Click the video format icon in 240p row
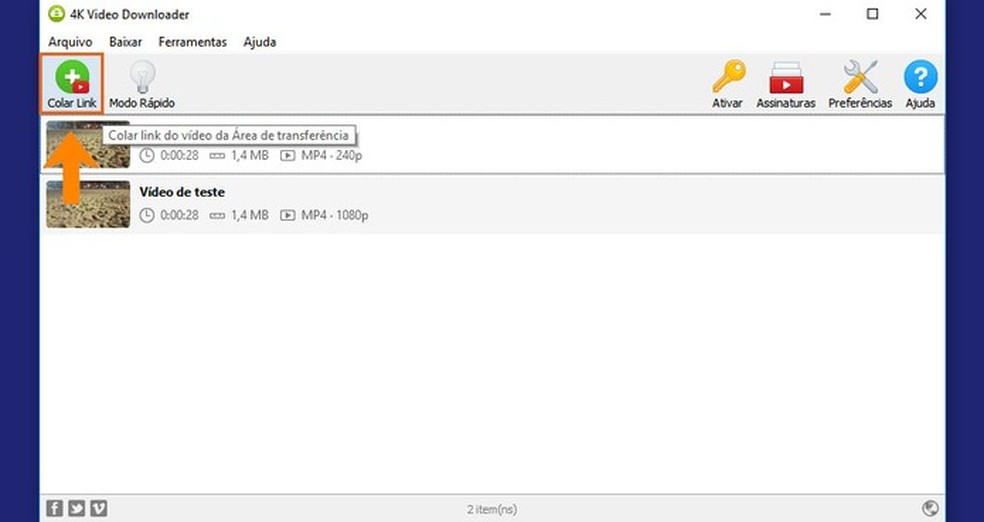Viewport: 984px width, 522px height. click(287, 156)
